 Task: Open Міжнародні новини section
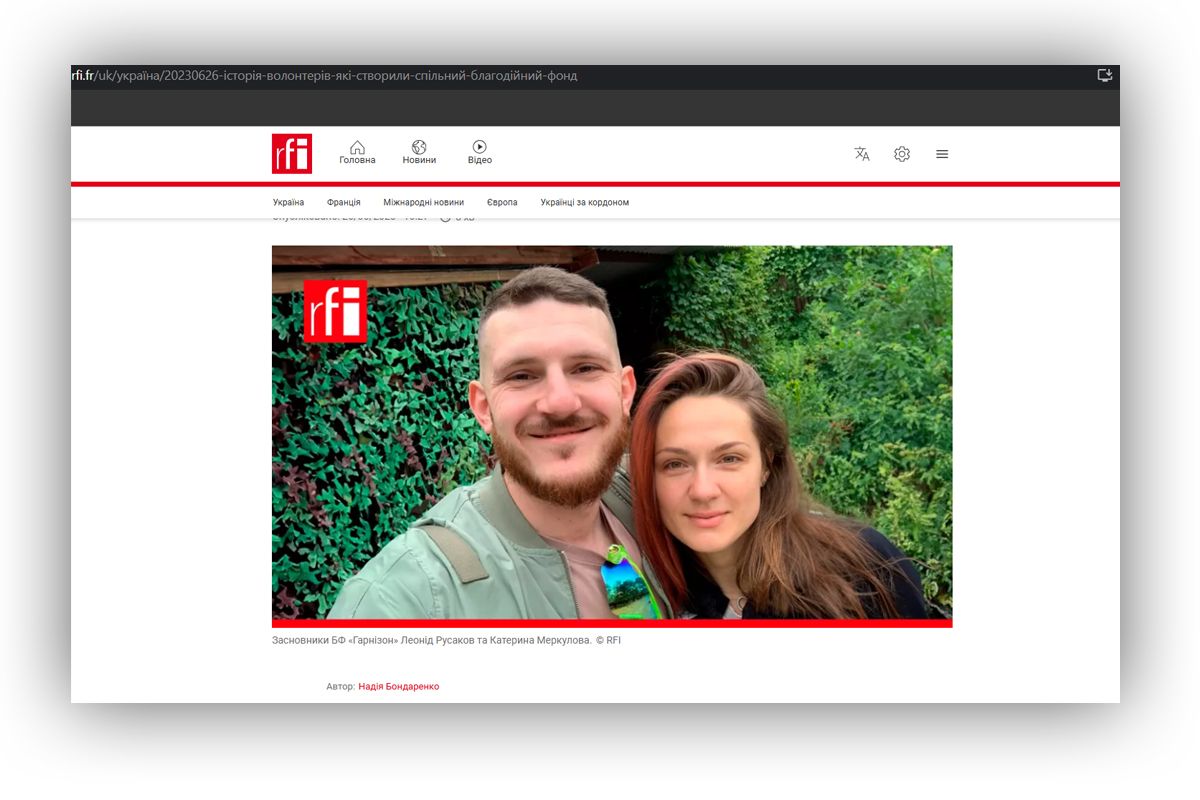(x=423, y=202)
